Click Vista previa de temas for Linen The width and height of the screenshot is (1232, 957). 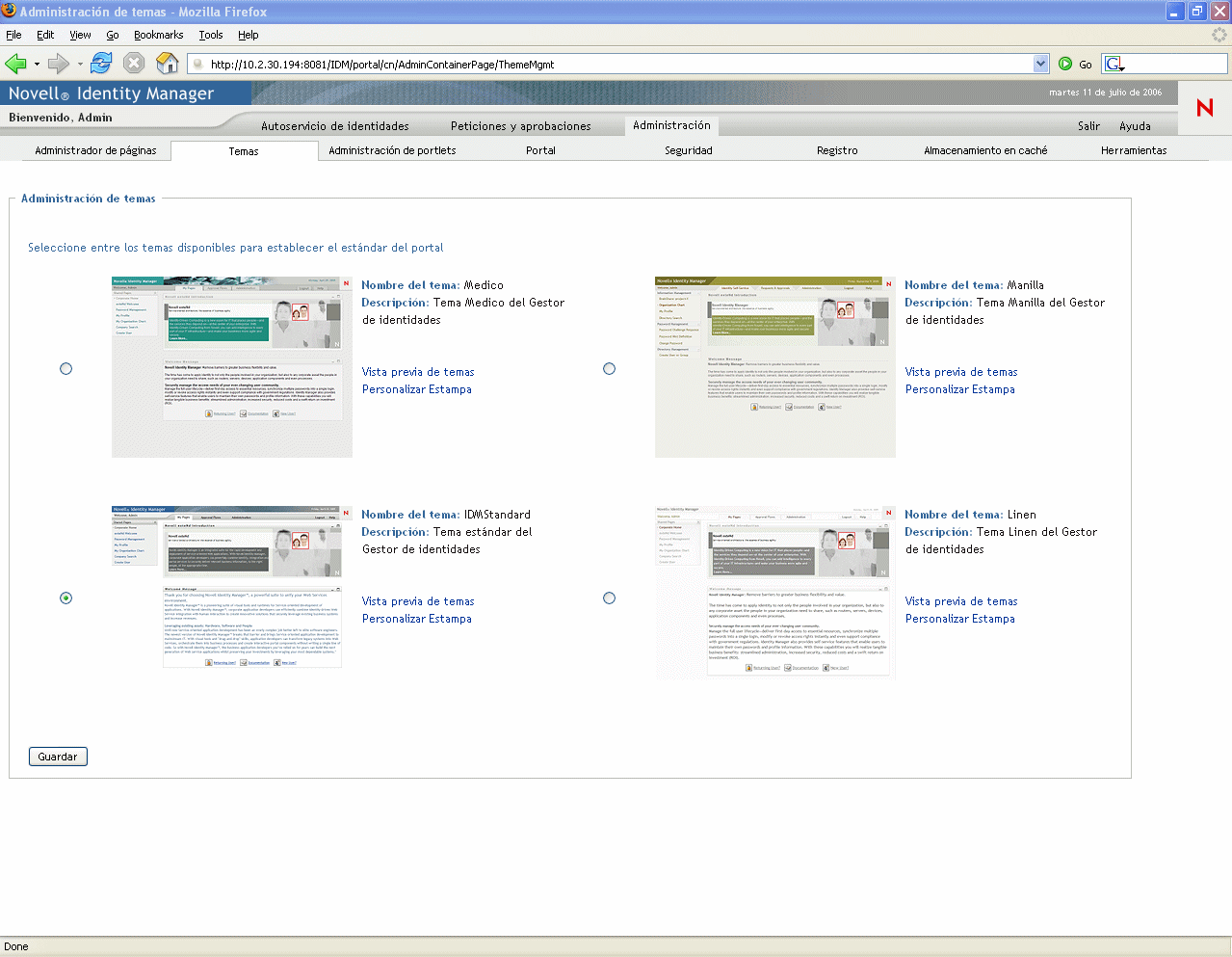[x=961, y=601]
